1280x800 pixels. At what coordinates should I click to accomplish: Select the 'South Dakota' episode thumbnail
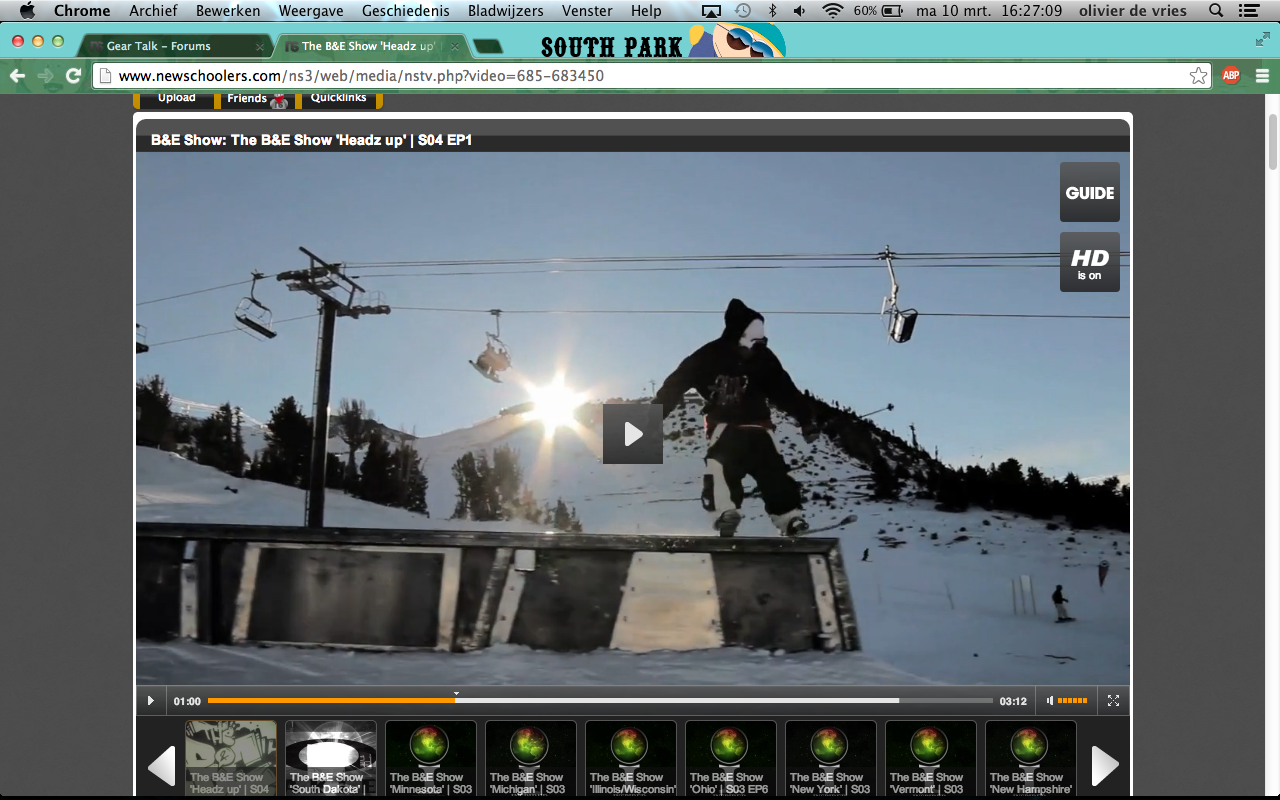[331, 758]
